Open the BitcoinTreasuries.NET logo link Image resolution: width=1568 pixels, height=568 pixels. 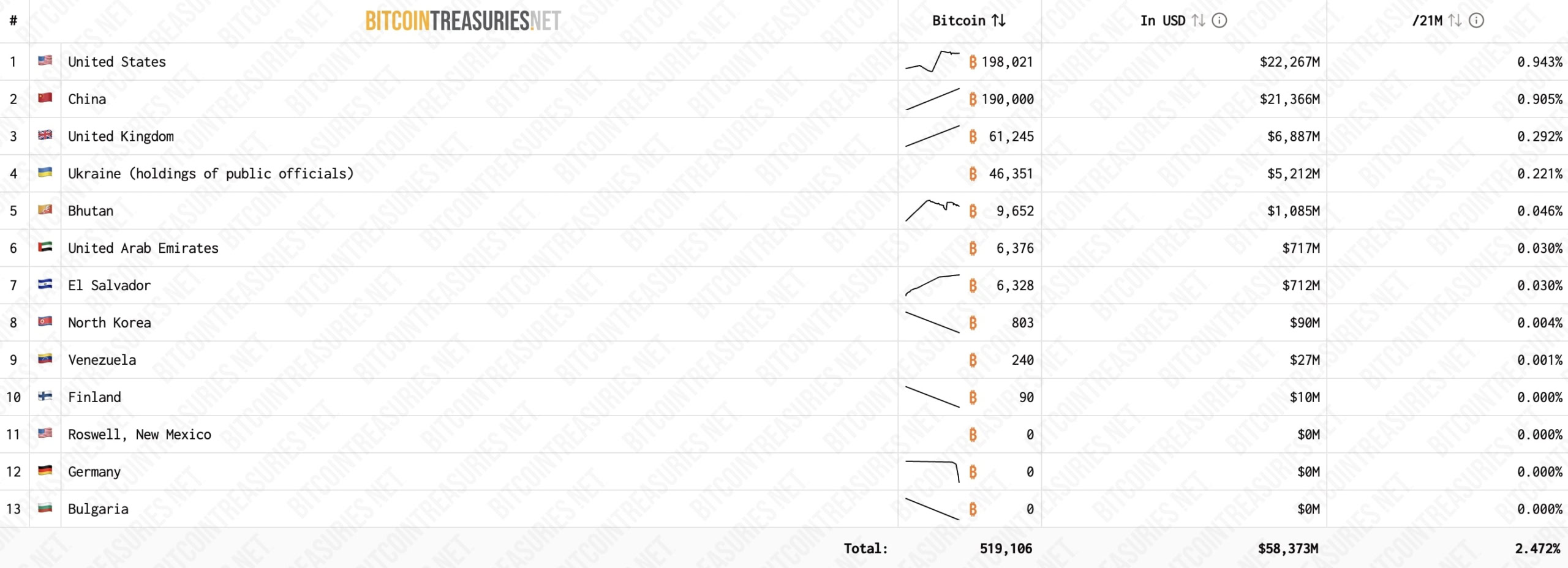click(462, 21)
